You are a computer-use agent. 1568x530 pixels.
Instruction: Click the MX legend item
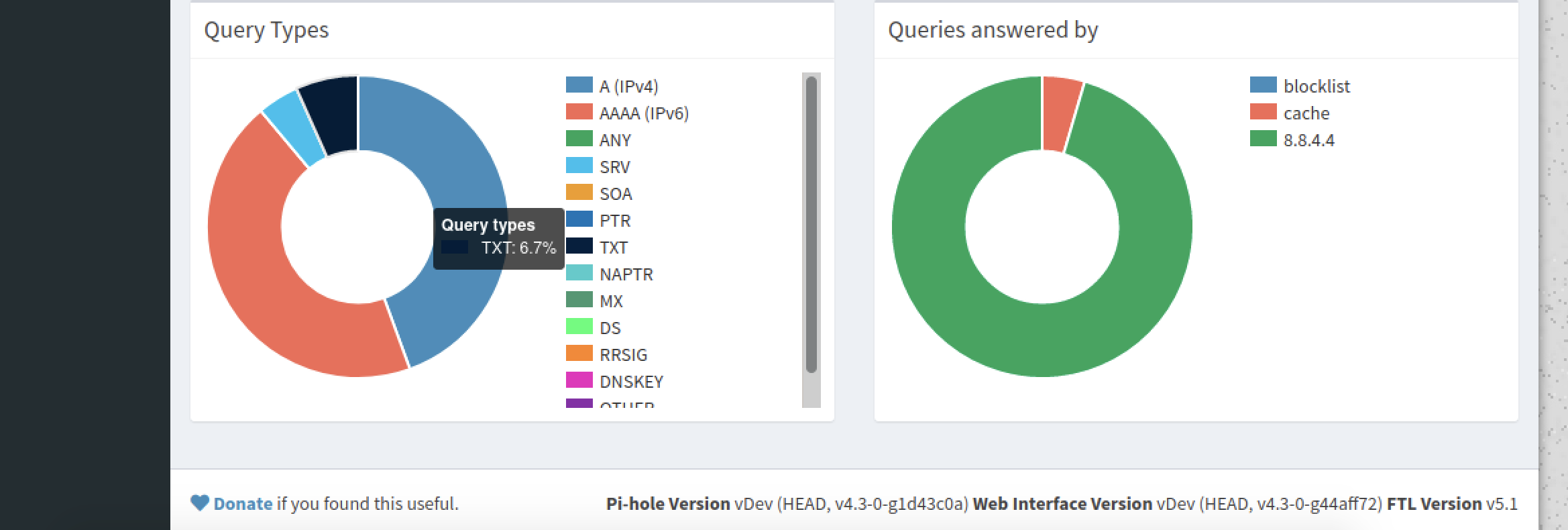coord(611,301)
